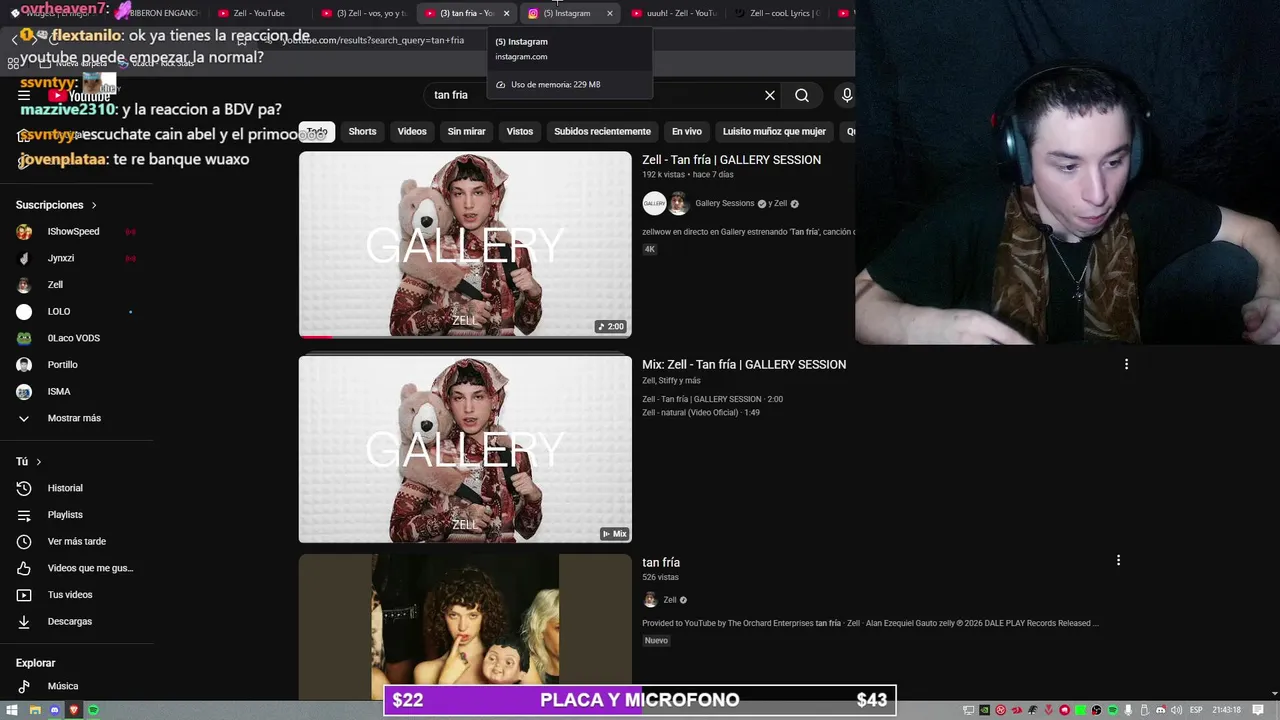The width and height of the screenshot is (1280, 720).
Task: Expand the Tú section header
Action: 28,462
